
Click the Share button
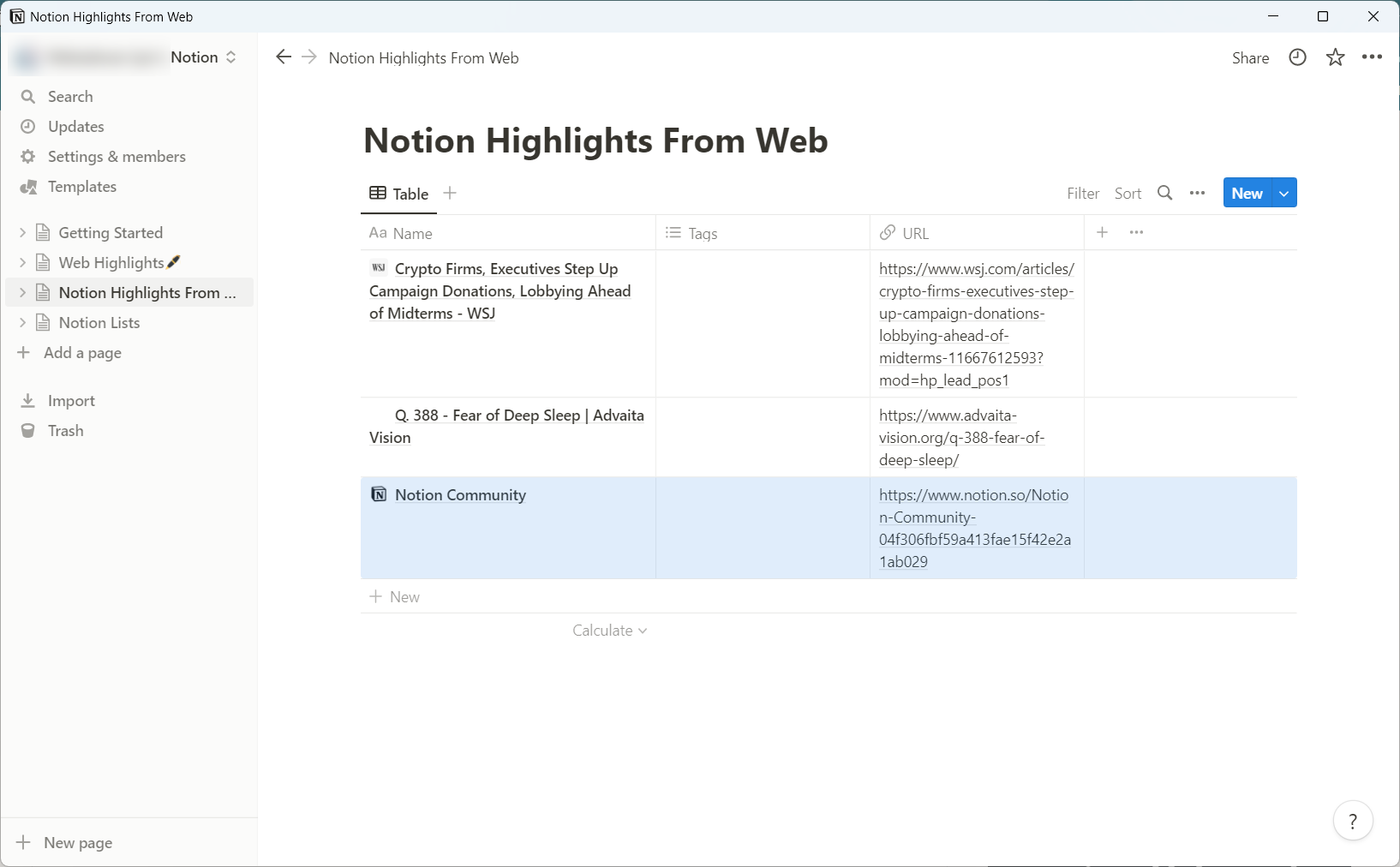[x=1251, y=58]
